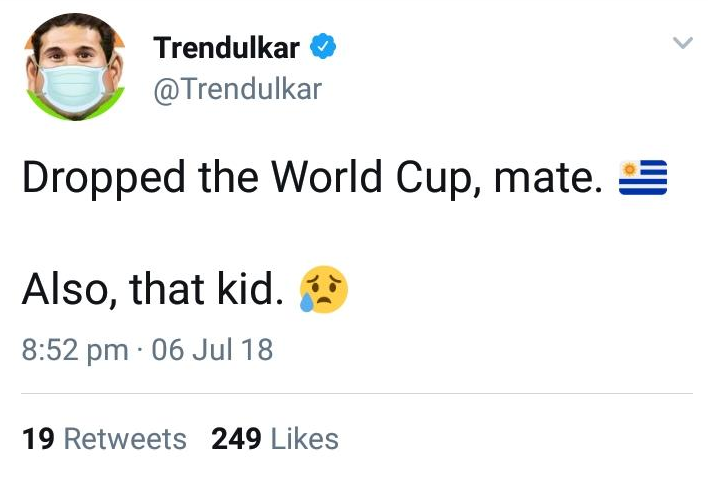Image resolution: width=708 pixels, height=477 pixels.
Task: View the 249 Likes list
Action: [x=275, y=438]
